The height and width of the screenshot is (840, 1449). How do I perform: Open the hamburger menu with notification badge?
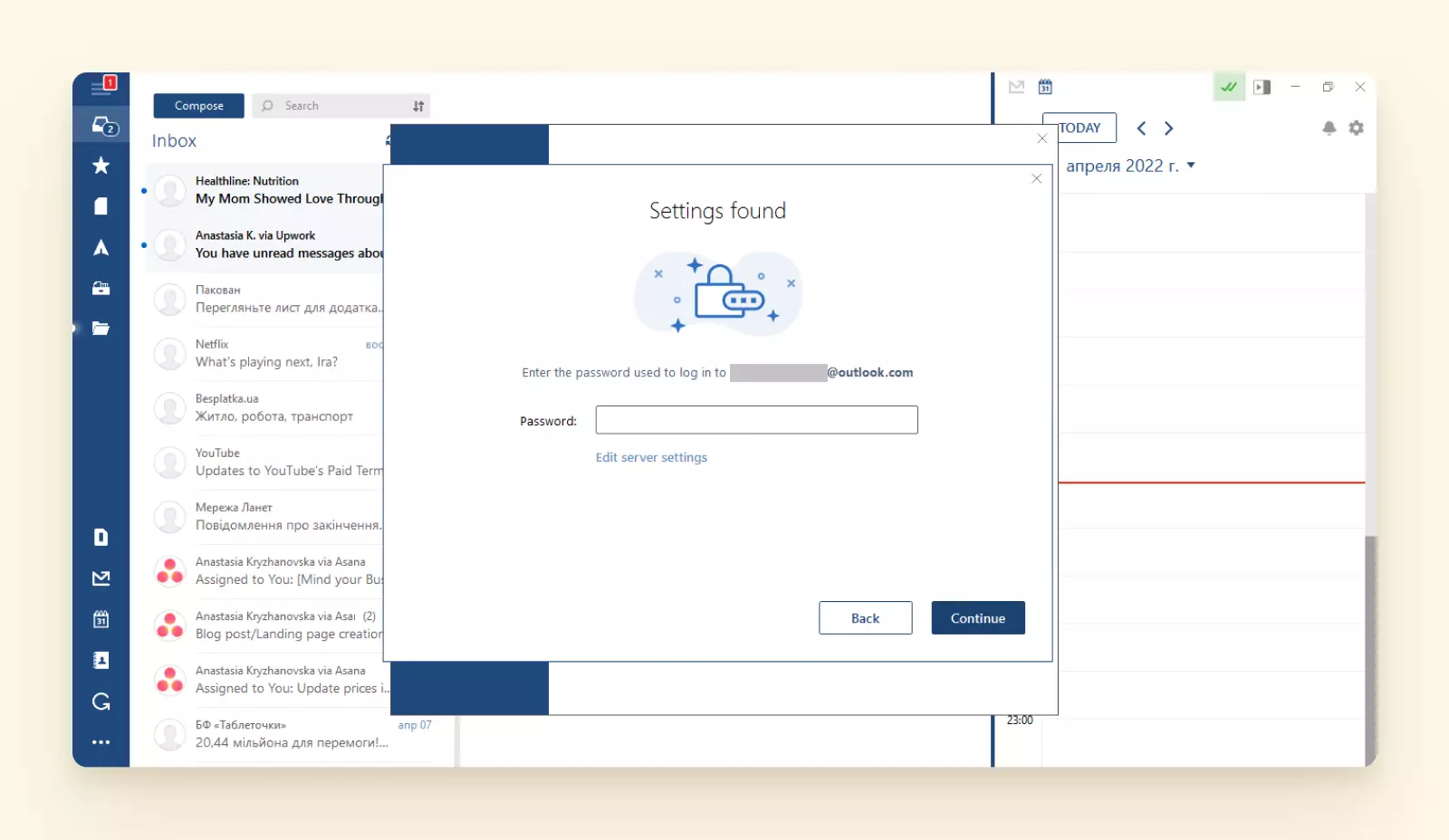pyautogui.click(x=102, y=87)
